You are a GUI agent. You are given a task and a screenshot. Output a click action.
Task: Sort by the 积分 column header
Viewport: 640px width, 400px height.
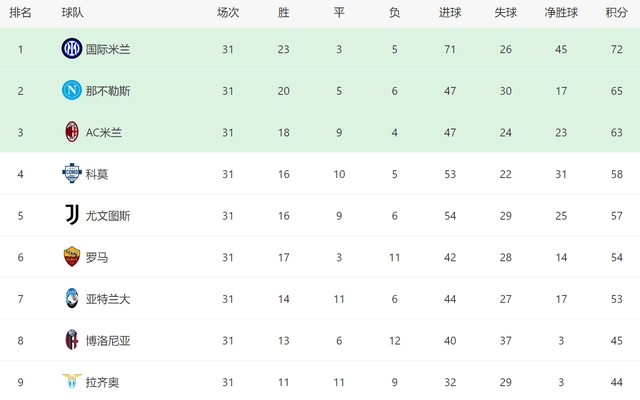pos(616,13)
